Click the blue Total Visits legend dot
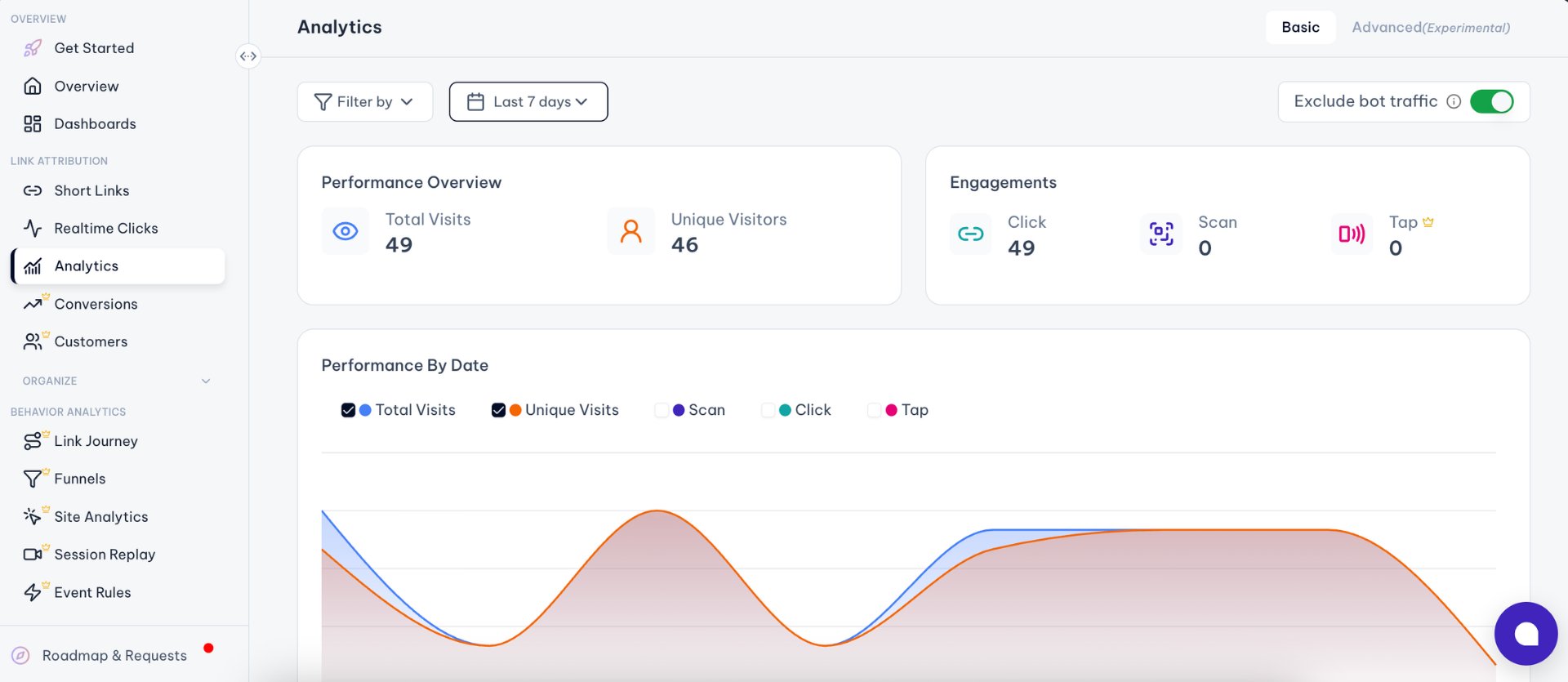Screen dimensions: 1568x682 point(365,410)
